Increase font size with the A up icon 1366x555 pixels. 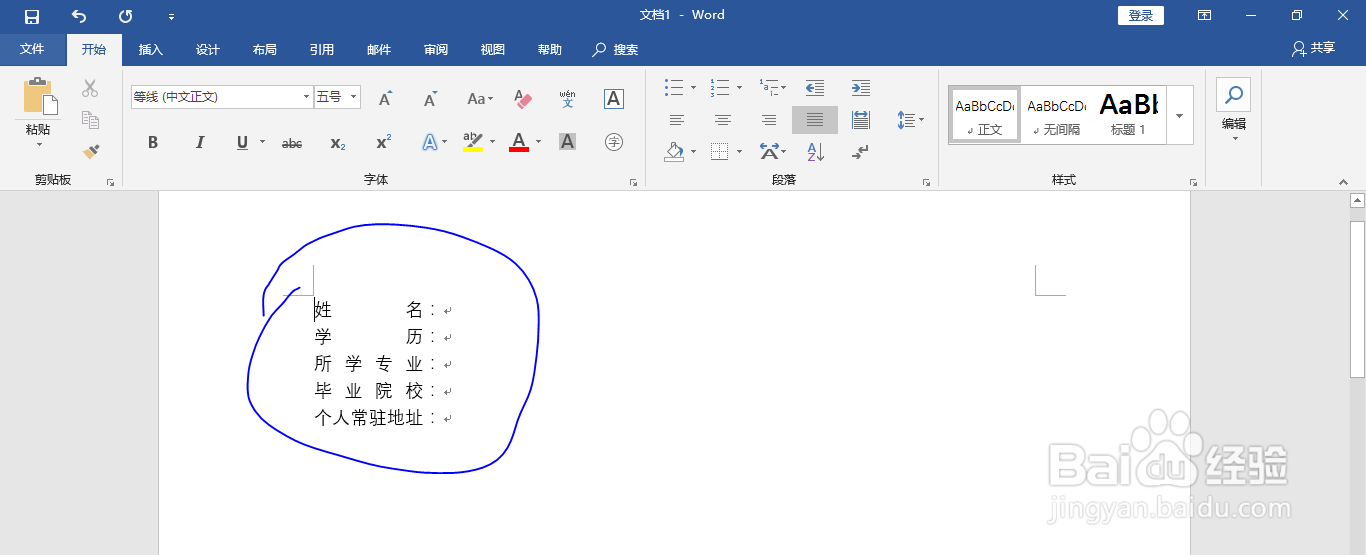click(x=385, y=98)
